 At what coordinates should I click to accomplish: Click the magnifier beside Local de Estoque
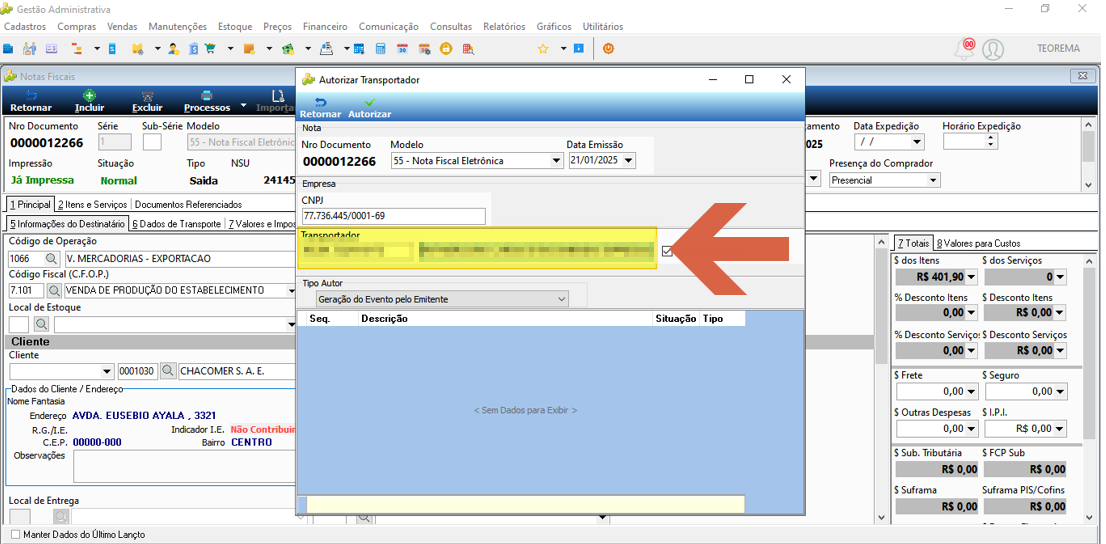click(41, 324)
